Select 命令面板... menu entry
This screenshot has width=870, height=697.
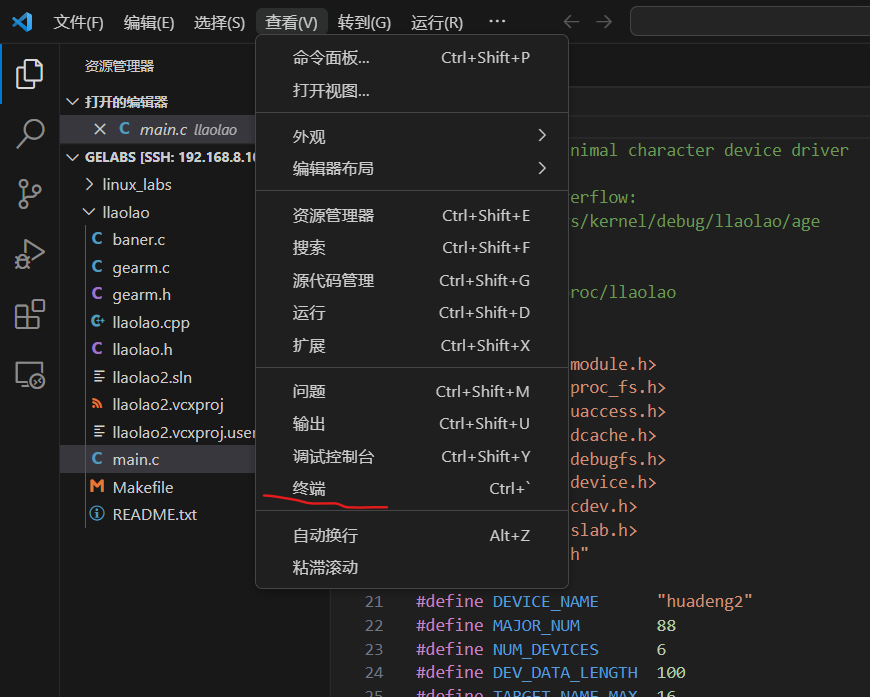pos(412,58)
